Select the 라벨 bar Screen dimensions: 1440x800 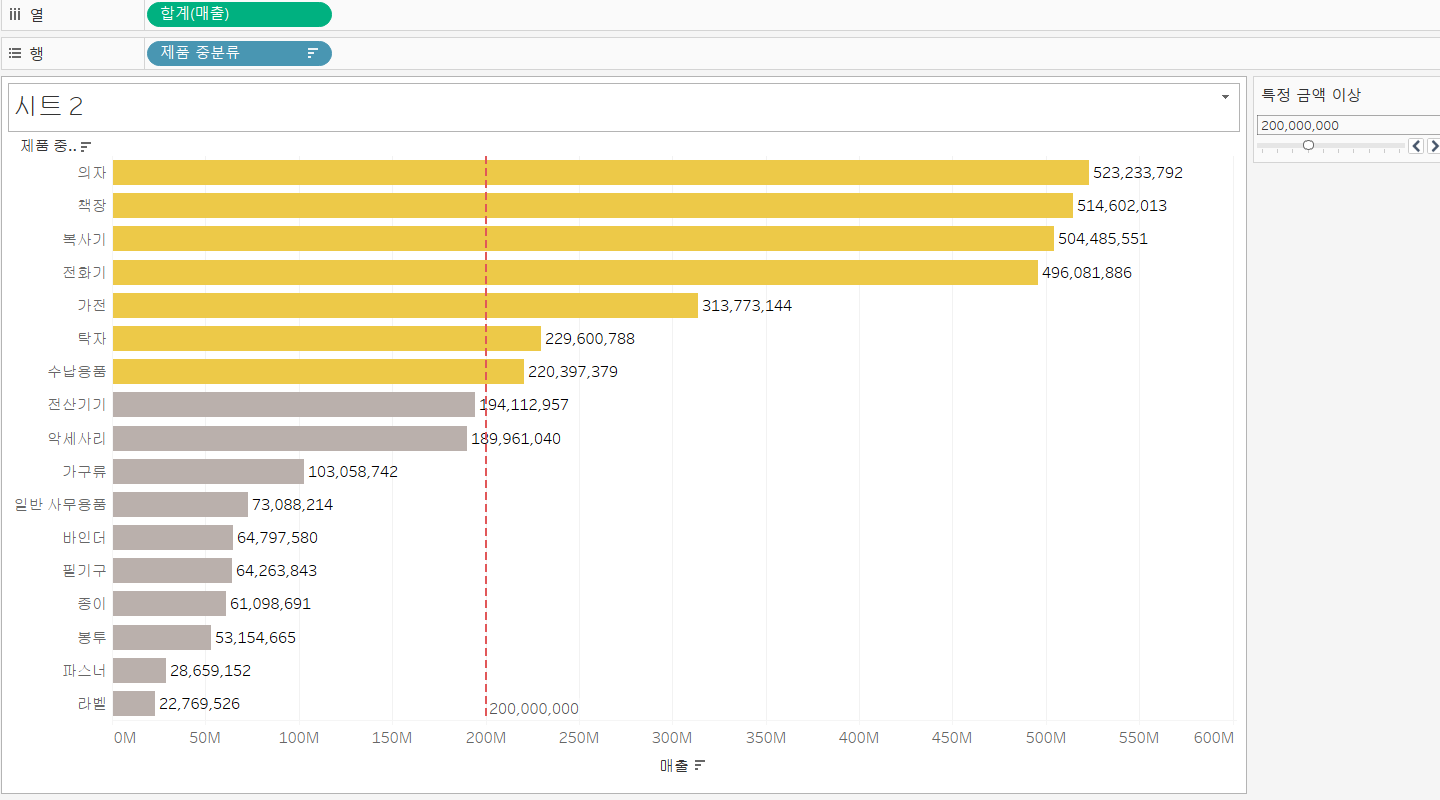pos(134,703)
